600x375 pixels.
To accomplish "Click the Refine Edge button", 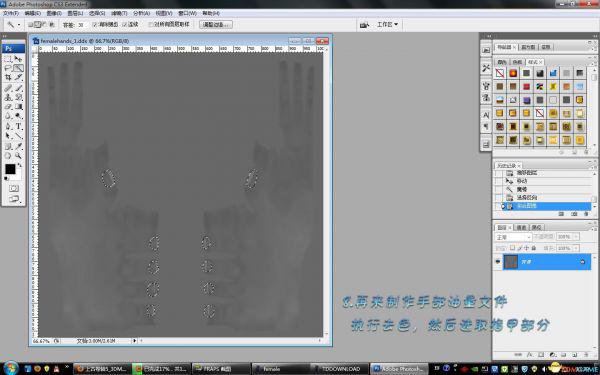I will tap(216, 24).
